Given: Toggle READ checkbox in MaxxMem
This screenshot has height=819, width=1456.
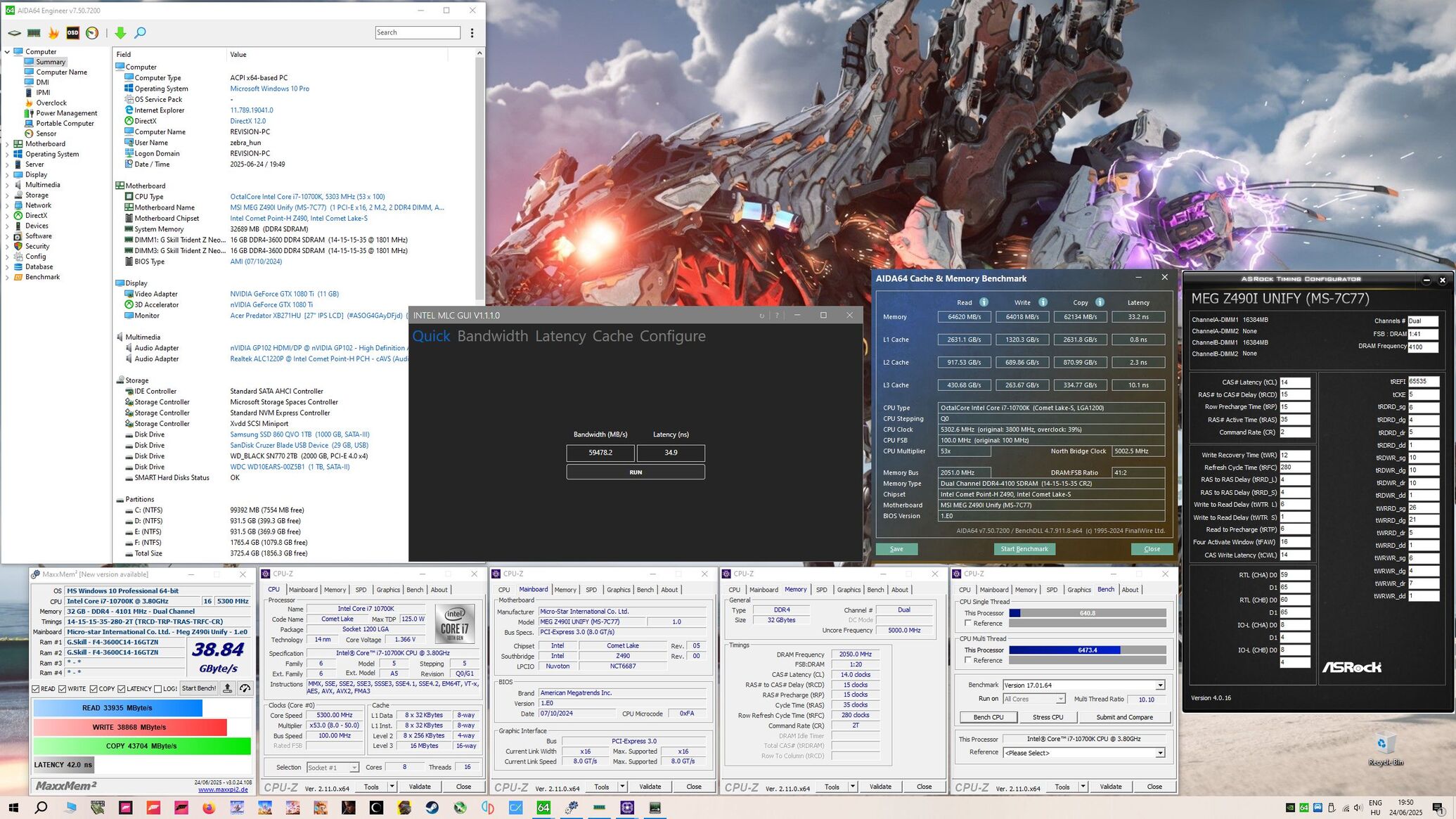Looking at the screenshot, I should pyautogui.click(x=36, y=689).
